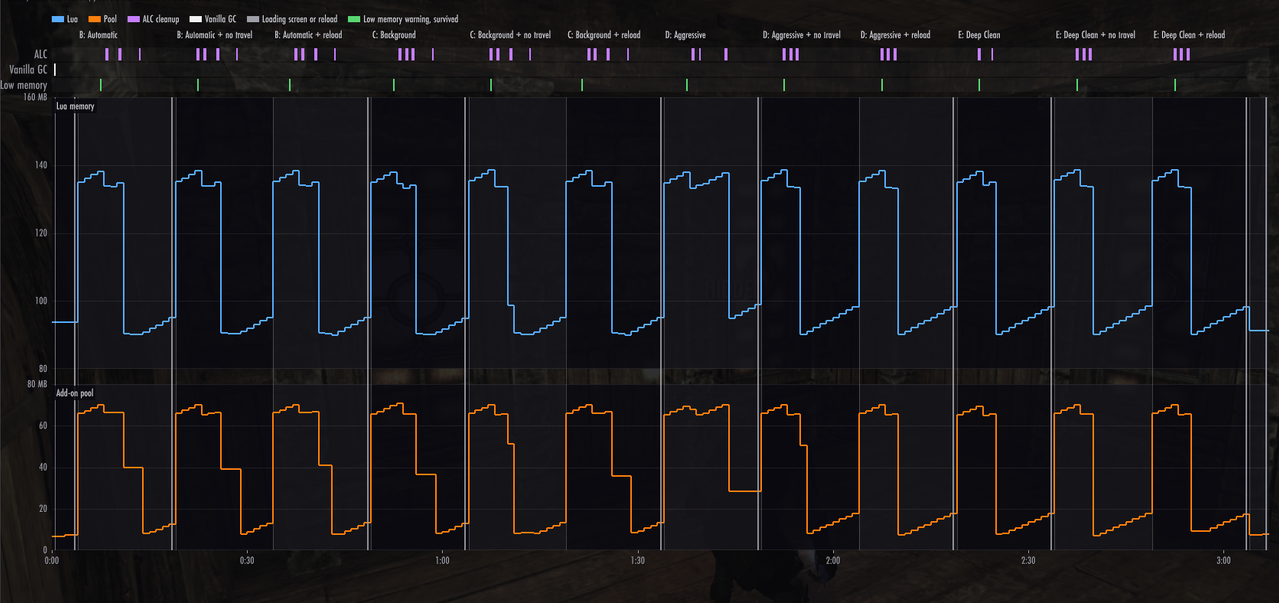The width and height of the screenshot is (1279, 603).
Task: Click the '0:00' time axis label
Action: point(52,560)
